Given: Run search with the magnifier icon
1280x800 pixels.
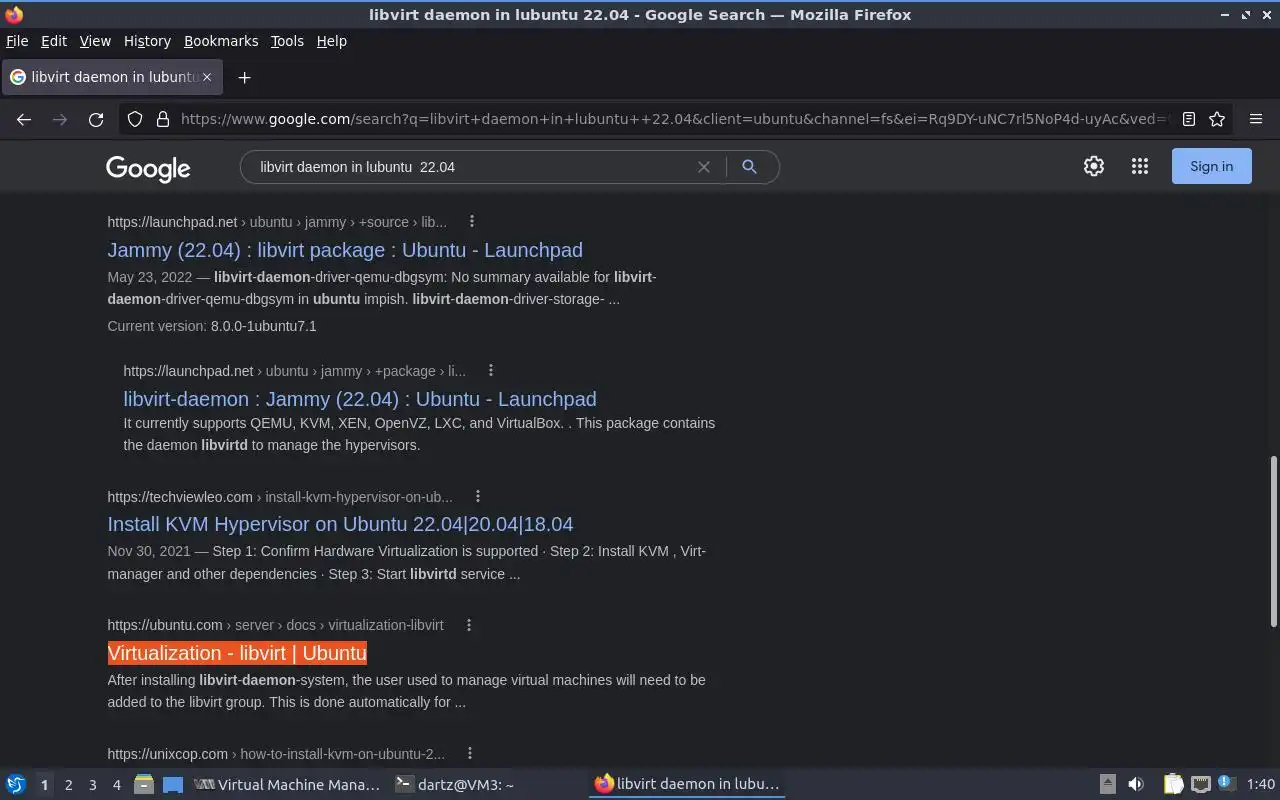Looking at the screenshot, I should (749, 167).
